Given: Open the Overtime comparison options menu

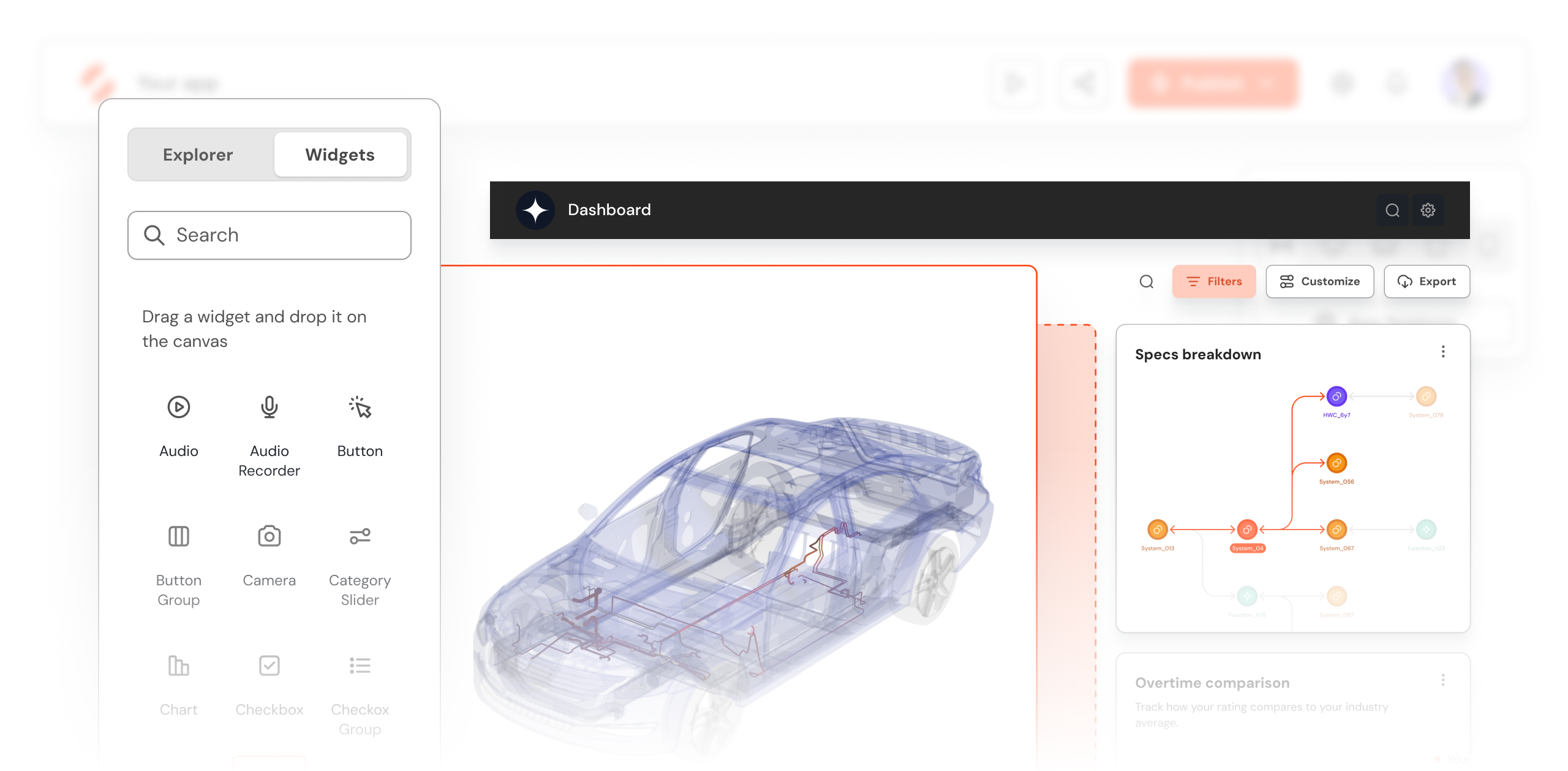Looking at the screenshot, I should tap(1443, 680).
